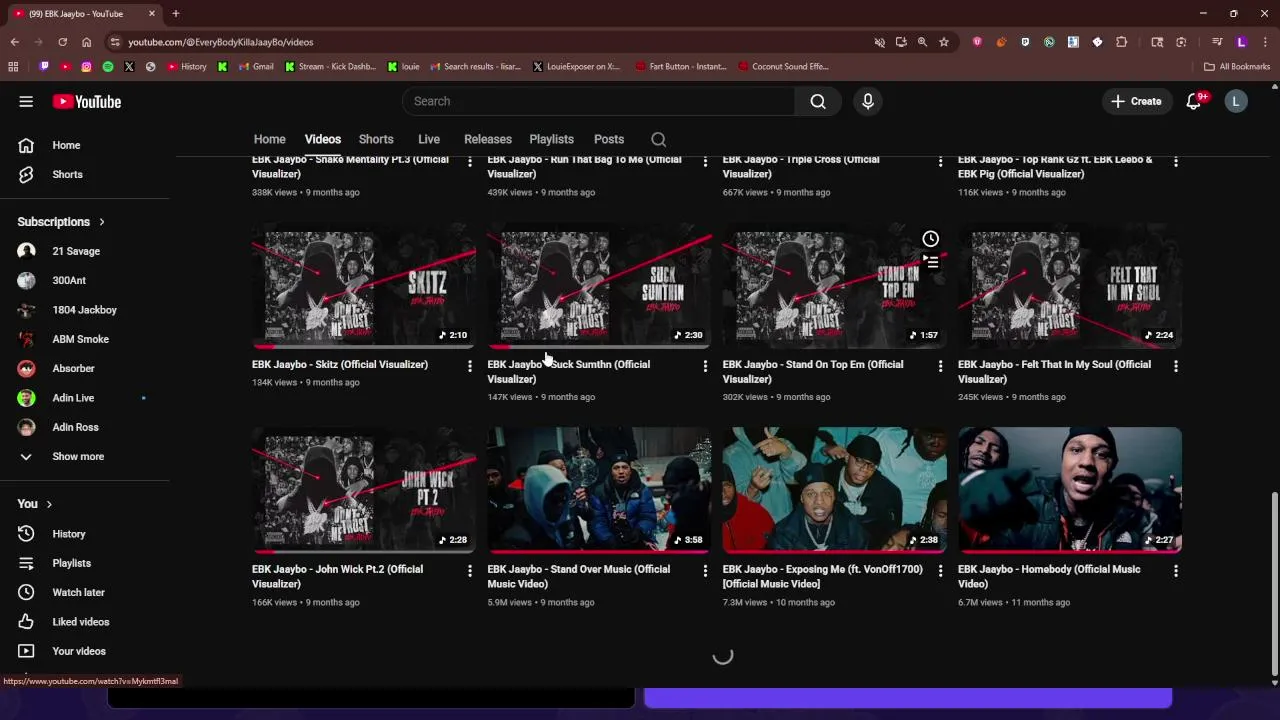The image size is (1280, 720).
Task: Open options menu for Skitz video
Action: coord(469,366)
